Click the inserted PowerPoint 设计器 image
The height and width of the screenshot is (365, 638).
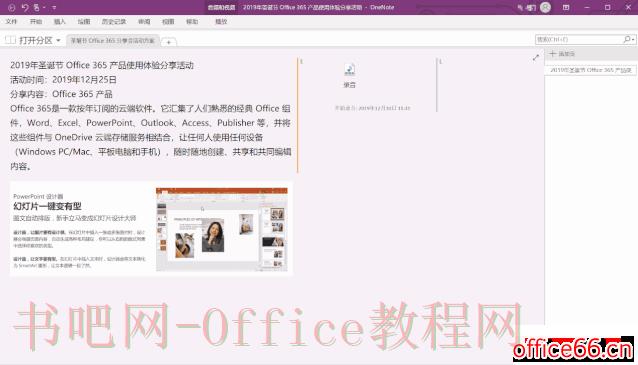click(151, 229)
